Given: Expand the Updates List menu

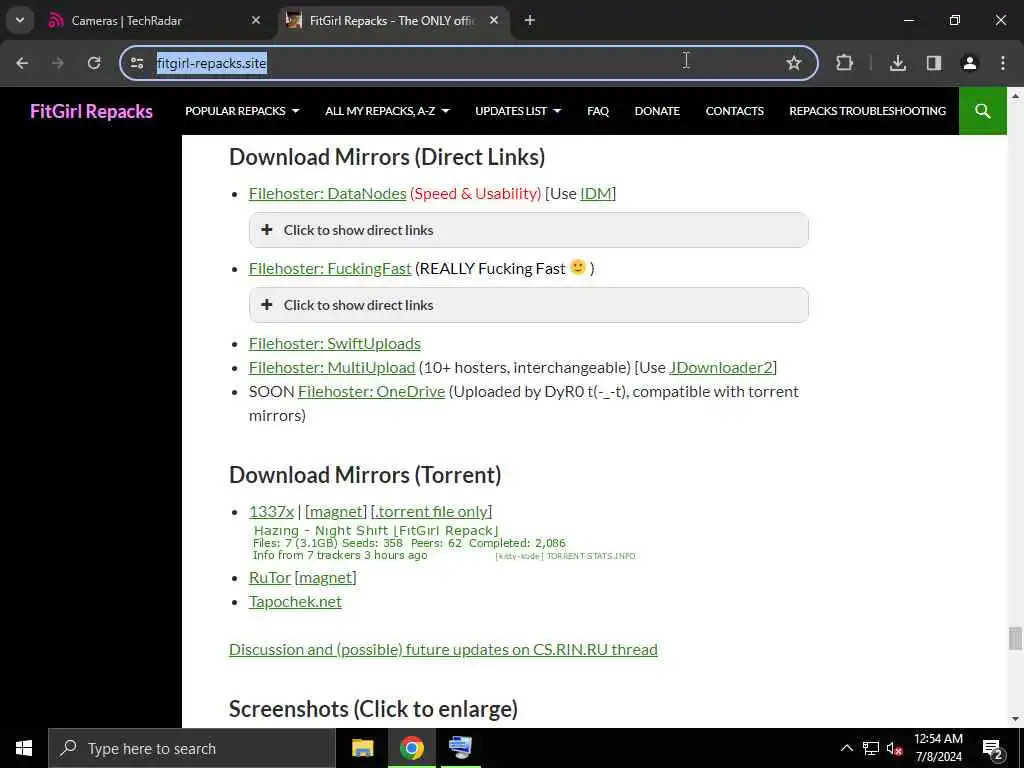Looking at the screenshot, I should tap(518, 111).
